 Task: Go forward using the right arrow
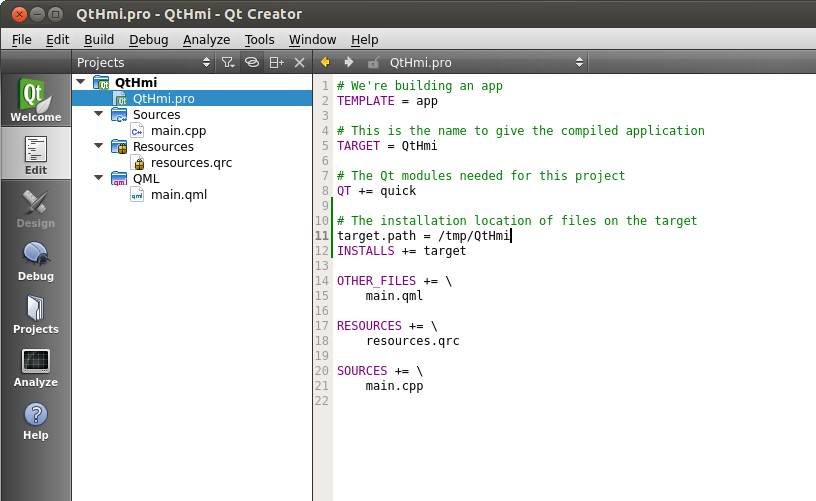(x=348, y=63)
